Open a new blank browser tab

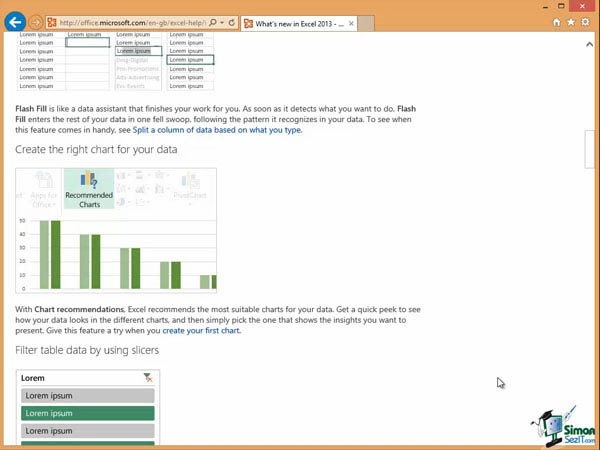366,24
